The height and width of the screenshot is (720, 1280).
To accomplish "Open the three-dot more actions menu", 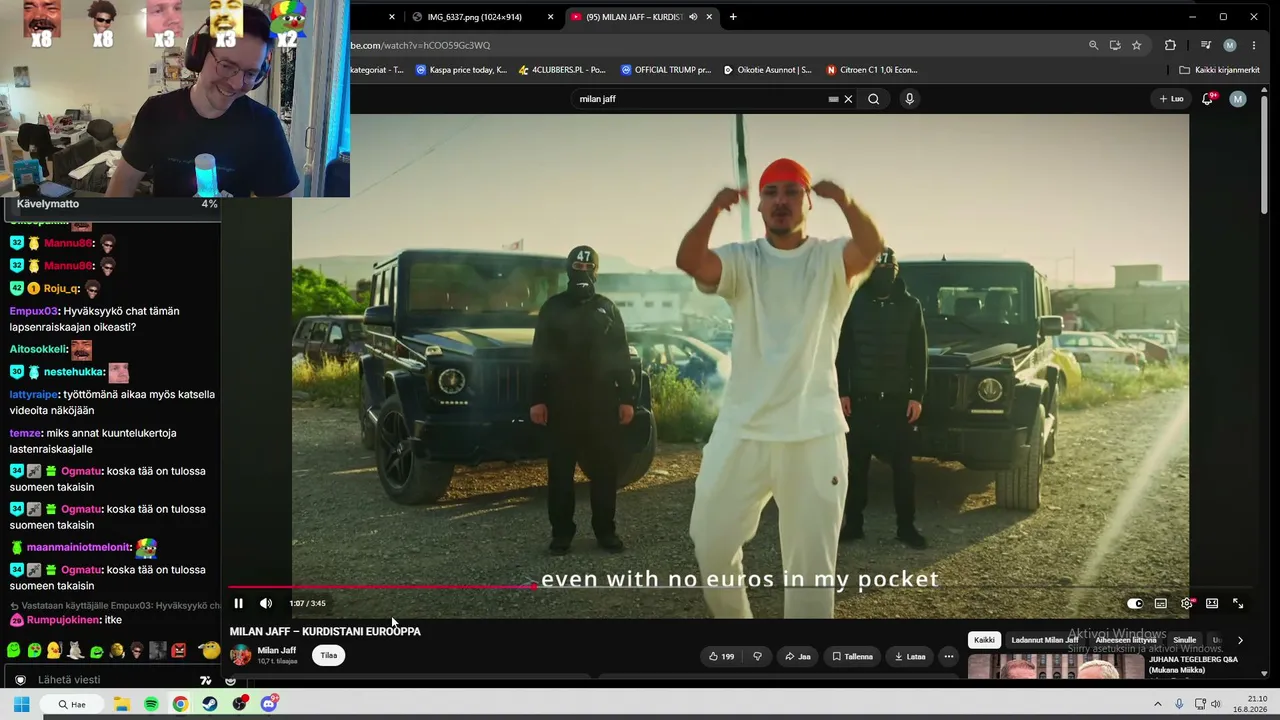I will click(948, 656).
